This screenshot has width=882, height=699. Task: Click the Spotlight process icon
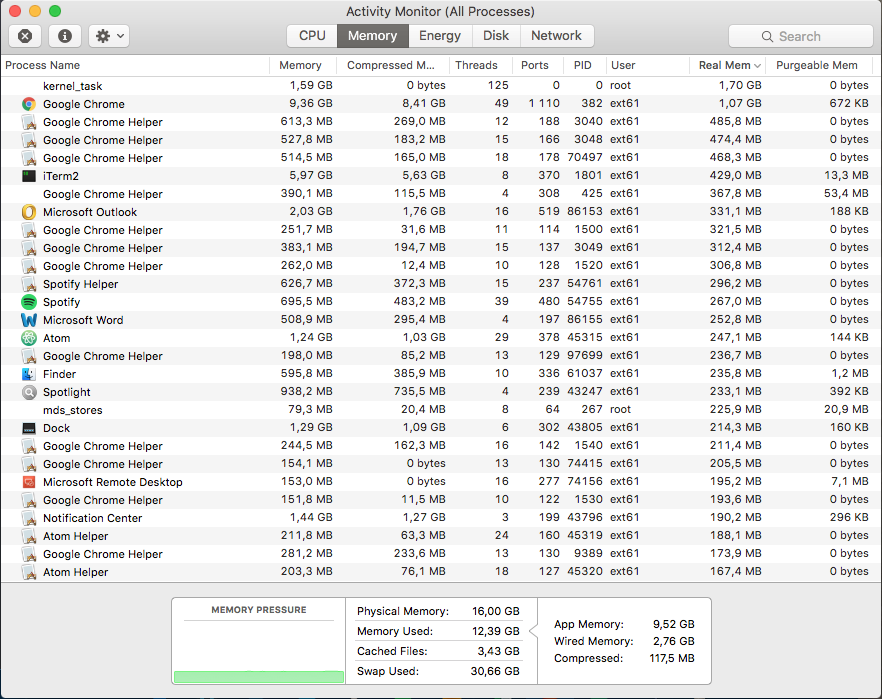point(29,392)
